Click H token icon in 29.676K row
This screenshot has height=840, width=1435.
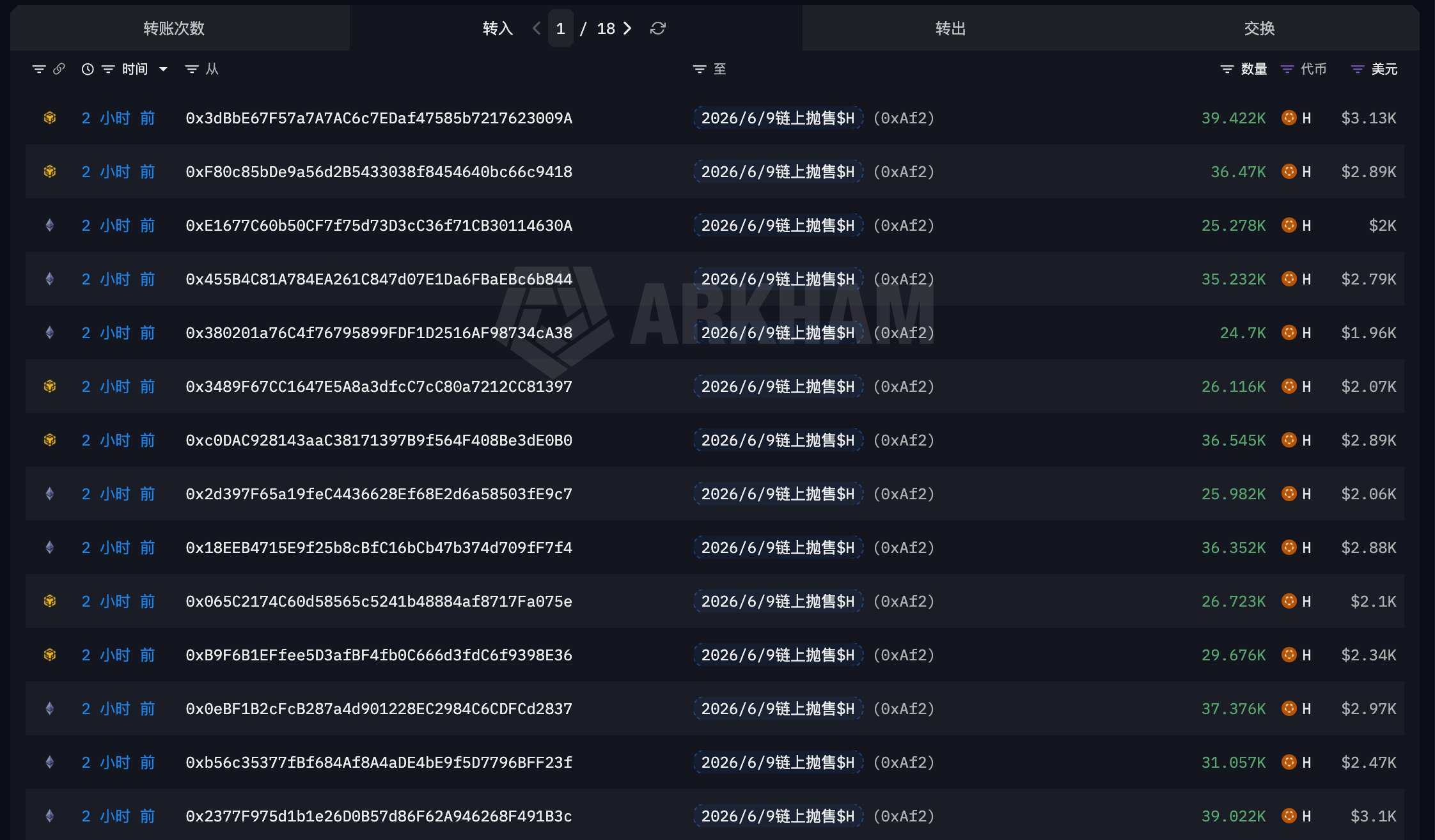1289,655
